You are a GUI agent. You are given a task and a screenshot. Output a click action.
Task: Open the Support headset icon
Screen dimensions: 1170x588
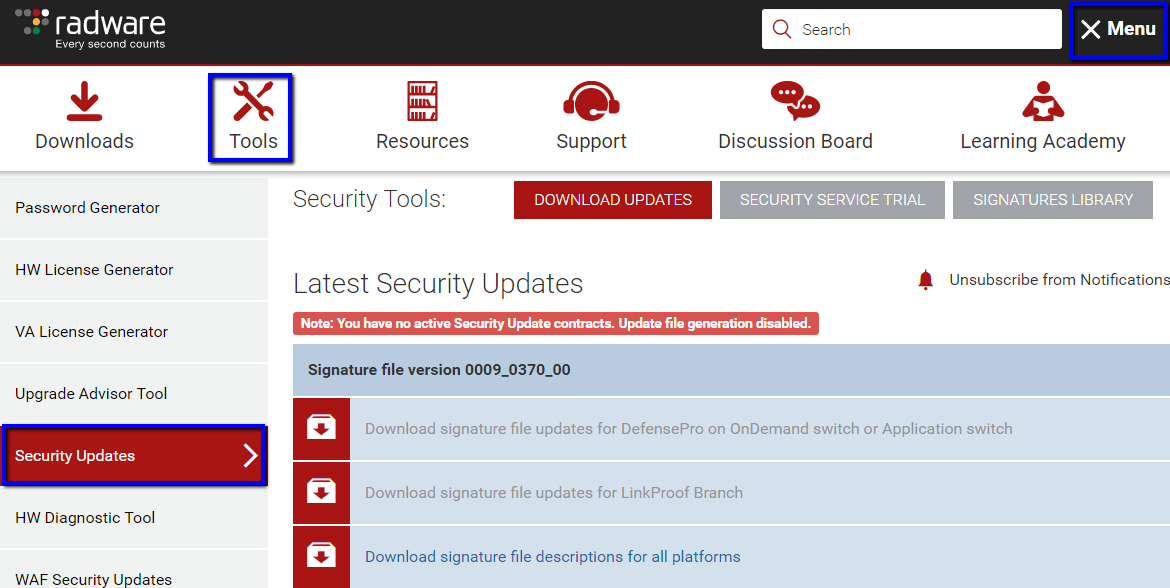[591, 102]
